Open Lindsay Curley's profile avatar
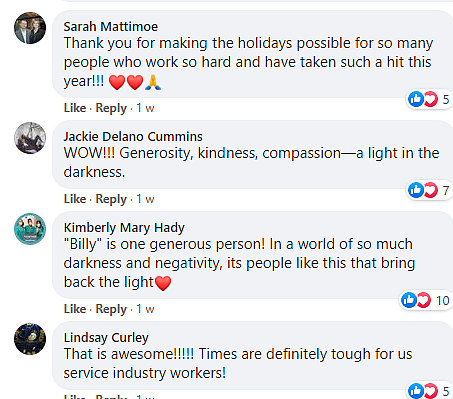 click(30, 339)
